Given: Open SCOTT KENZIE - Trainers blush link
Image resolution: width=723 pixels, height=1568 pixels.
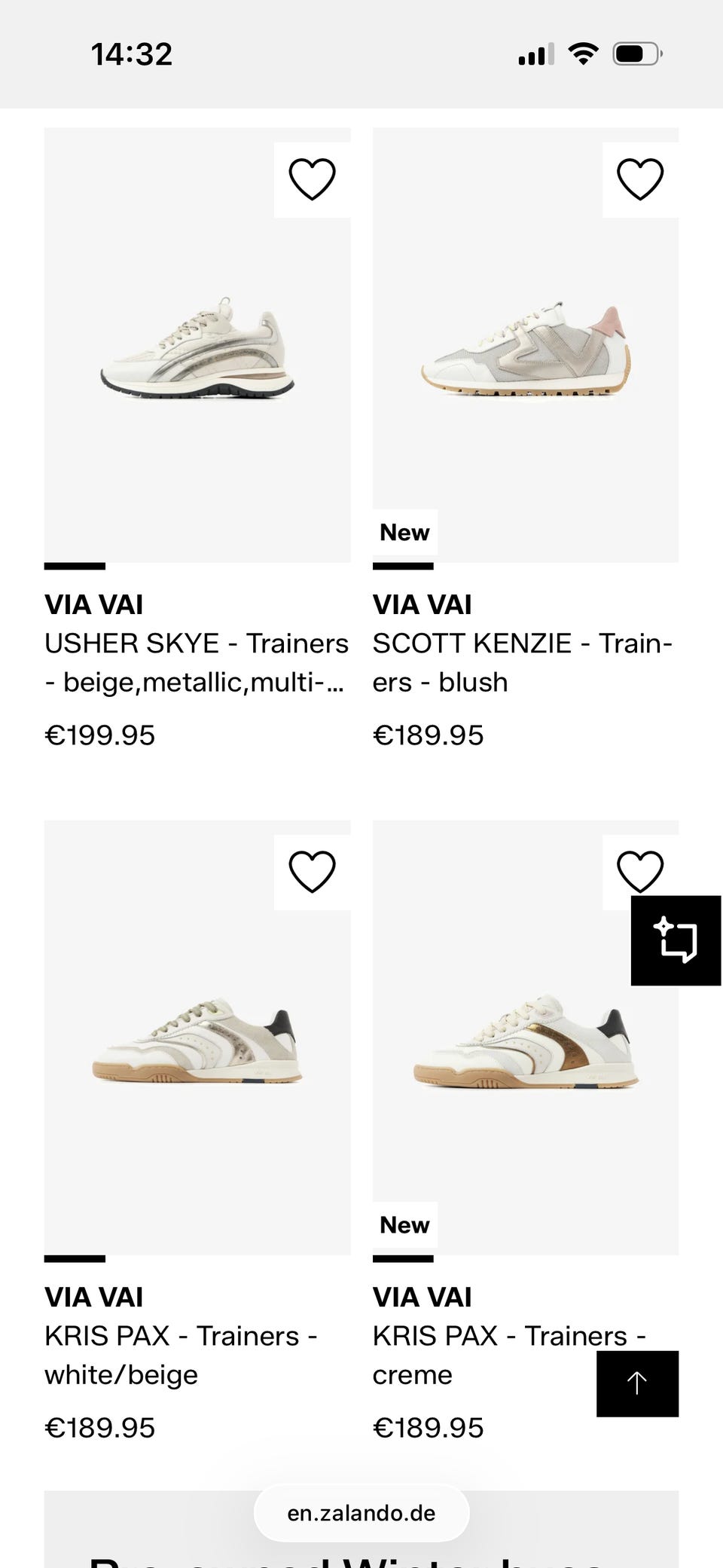Looking at the screenshot, I should pyautogui.click(x=523, y=662).
